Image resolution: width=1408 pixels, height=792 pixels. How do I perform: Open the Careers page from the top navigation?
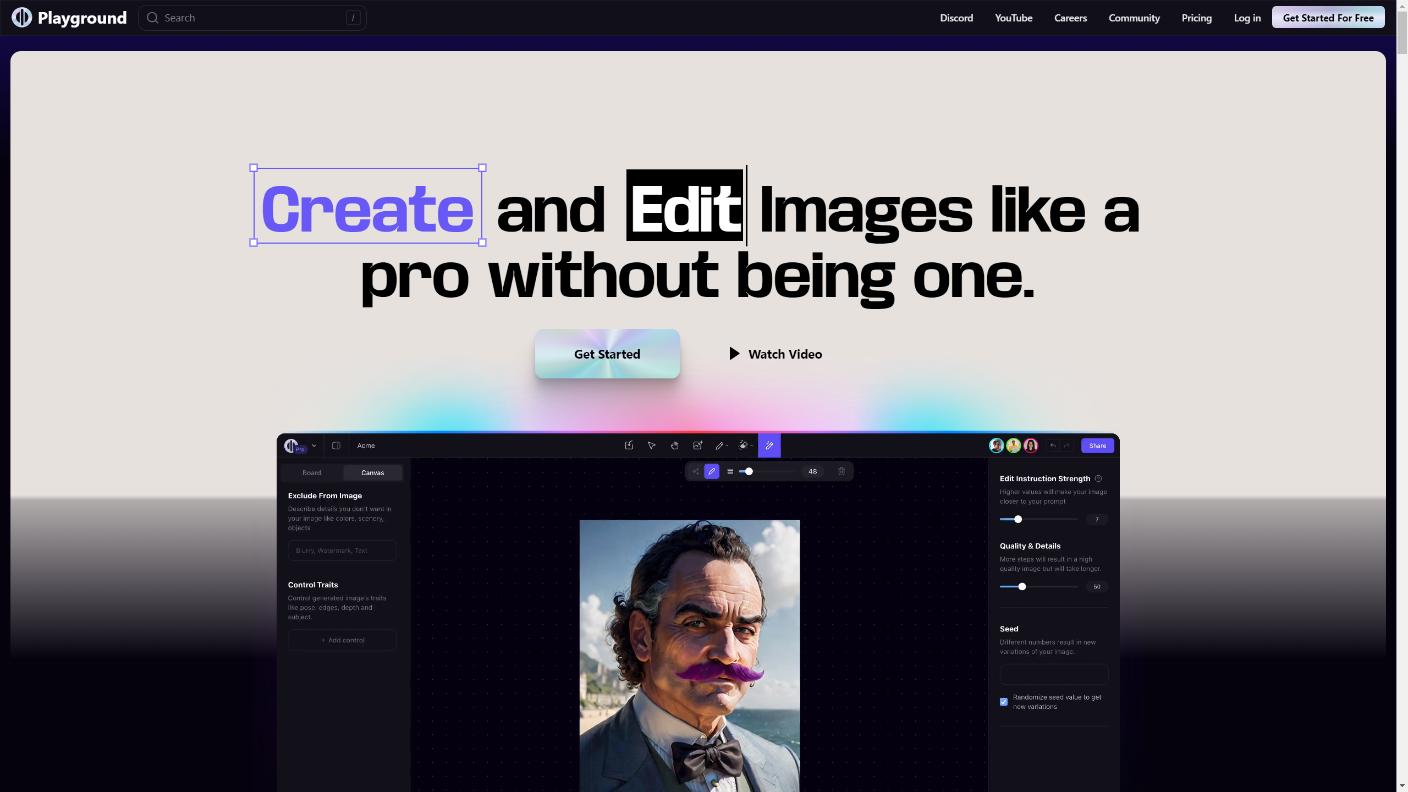(x=1070, y=18)
